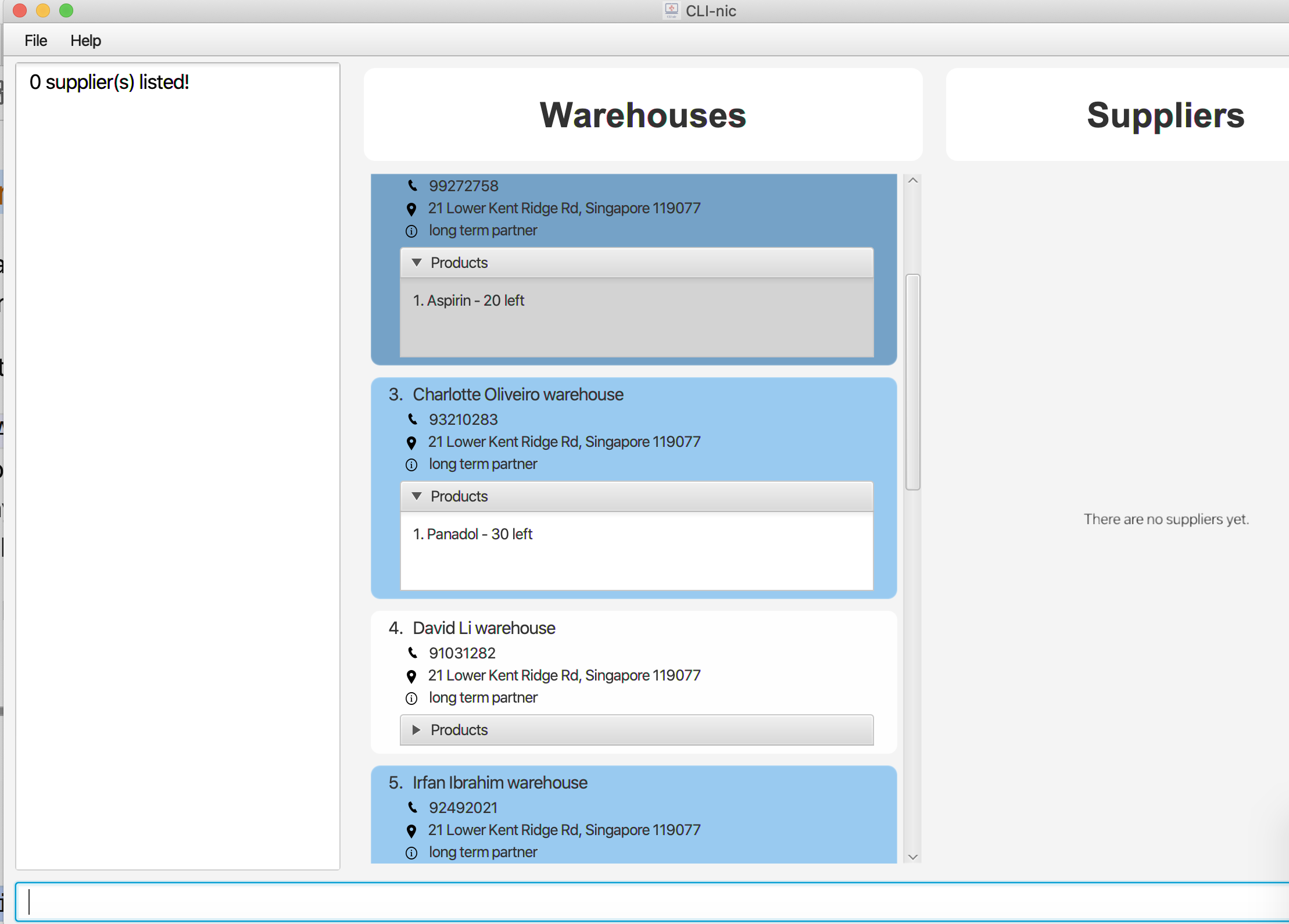Screen dimensions: 1289x924
Task: Click location pin icon of Irfan Ibrahim warehouse
Action: click(x=411, y=830)
